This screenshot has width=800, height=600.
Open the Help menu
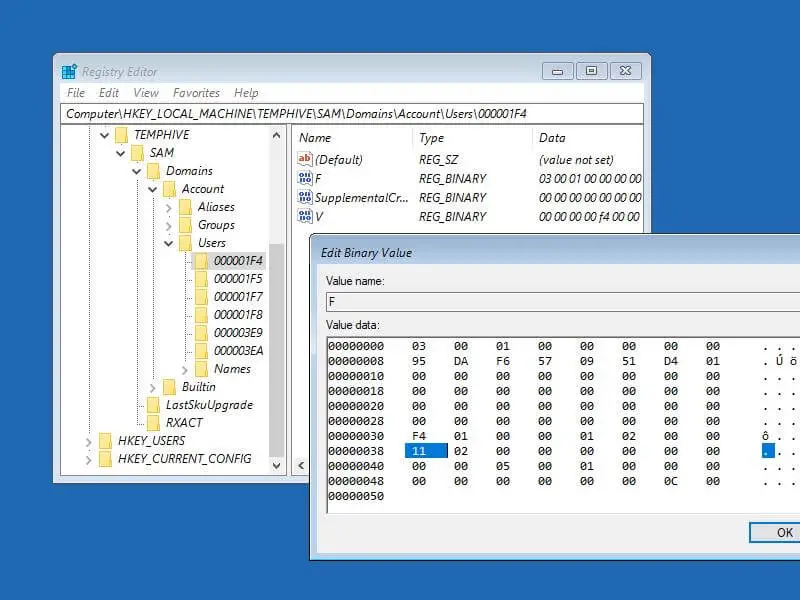coord(246,93)
